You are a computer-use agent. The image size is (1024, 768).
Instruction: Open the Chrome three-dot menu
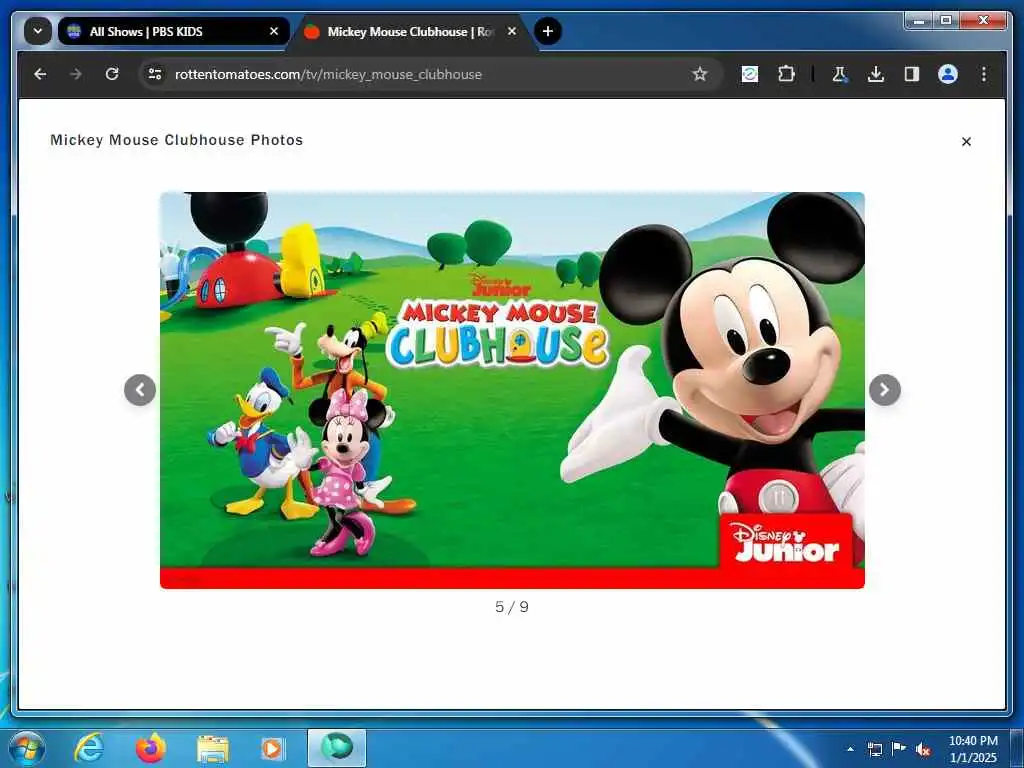click(984, 74)
